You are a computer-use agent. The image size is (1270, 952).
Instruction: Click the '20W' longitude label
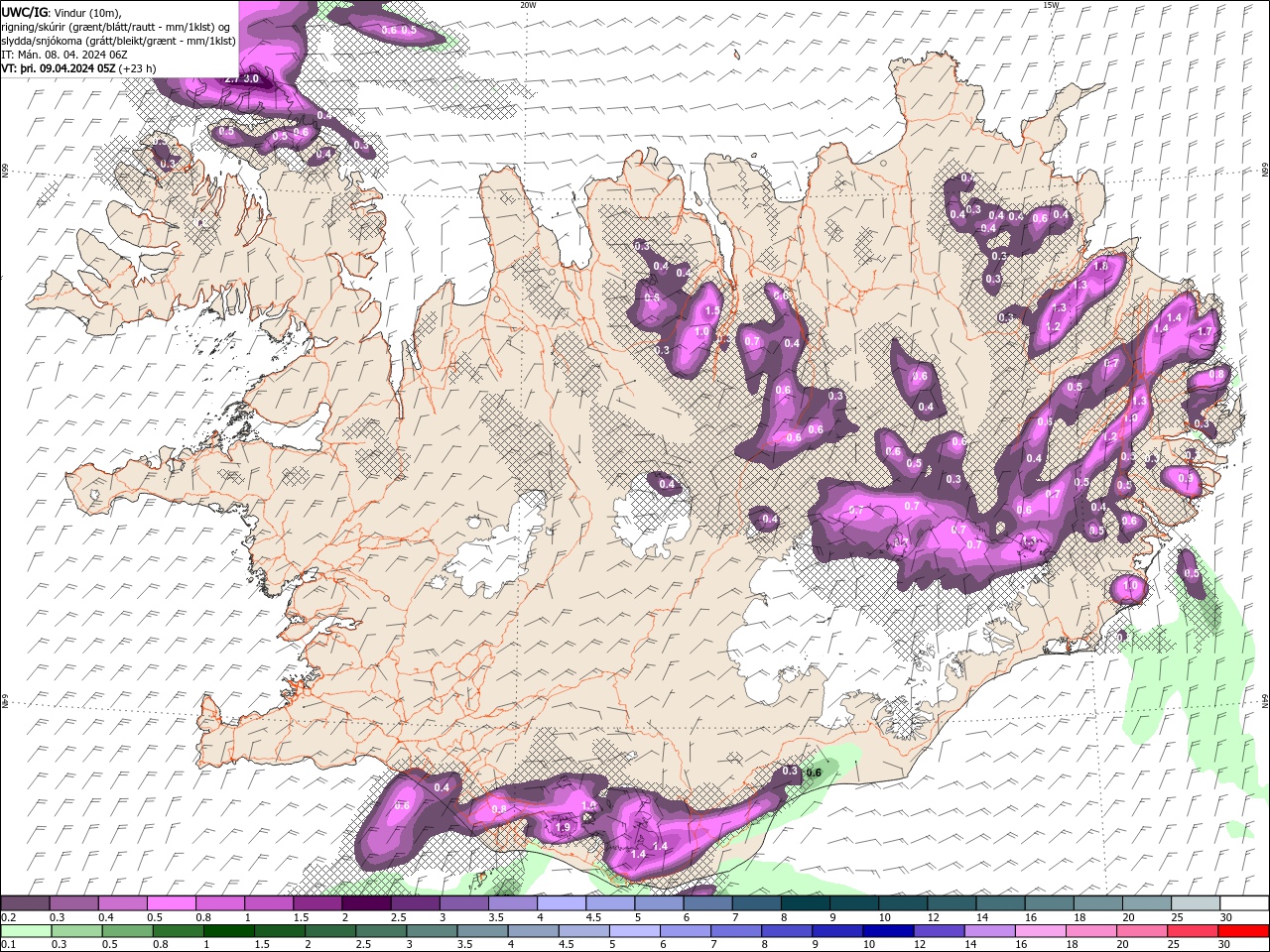[528, 5]
